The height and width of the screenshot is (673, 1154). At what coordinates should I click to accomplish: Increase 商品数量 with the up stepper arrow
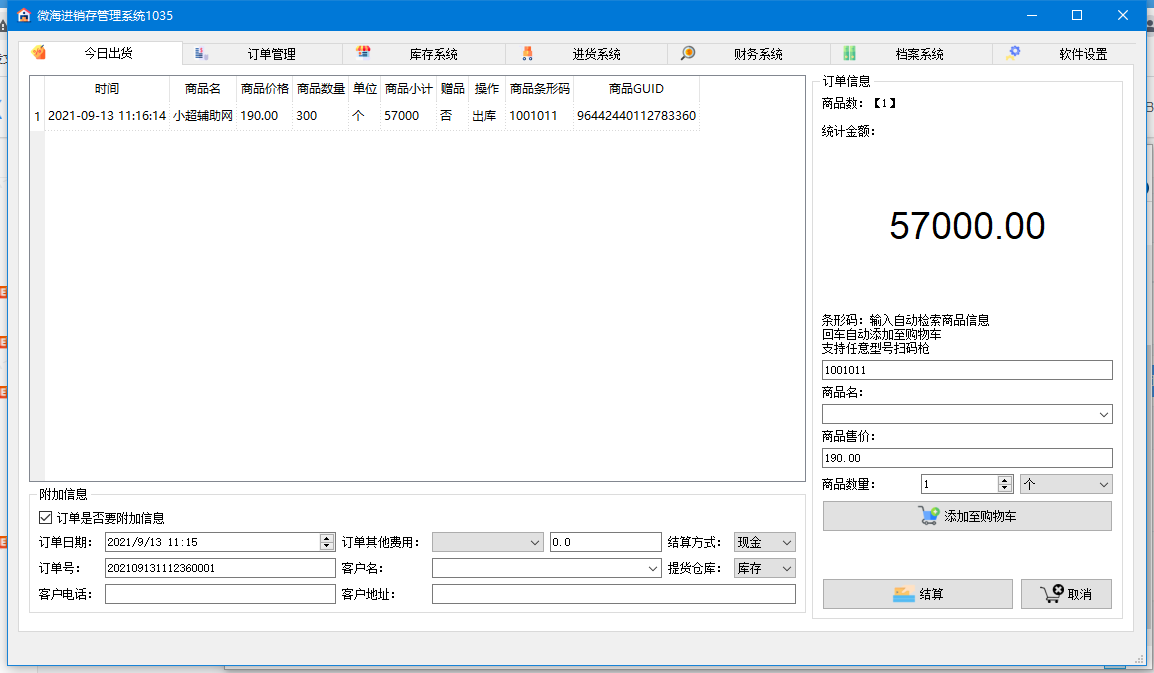1004,479
